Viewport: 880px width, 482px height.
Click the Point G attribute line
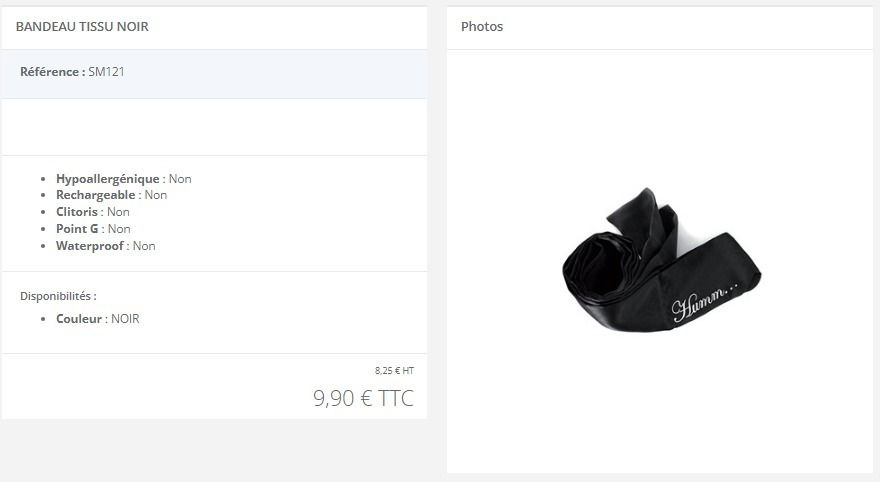tap(93, 228)
